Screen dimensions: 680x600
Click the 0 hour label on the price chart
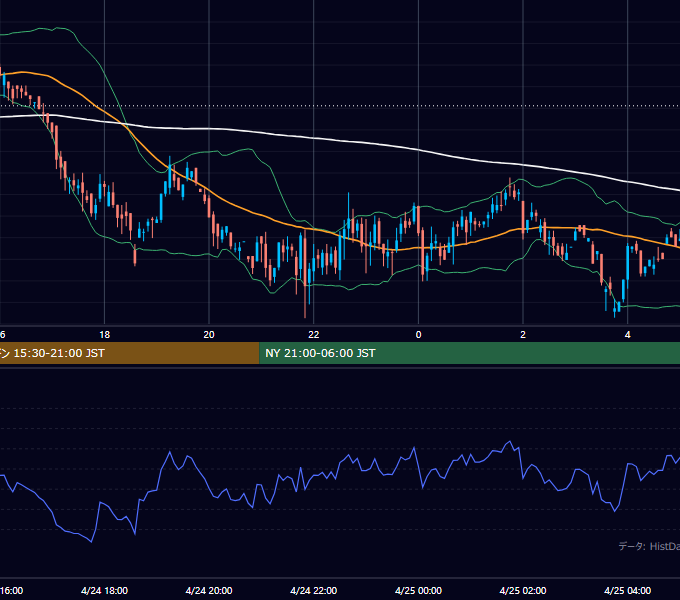pos(418,335)
